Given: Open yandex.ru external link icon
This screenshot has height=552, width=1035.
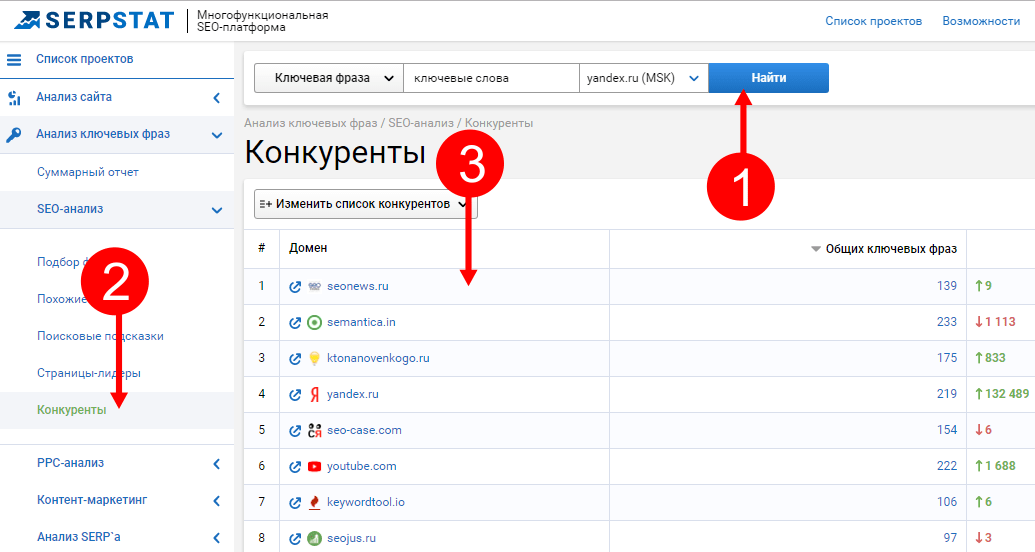Looking at the screenshot, I should (x=295, y=394).
